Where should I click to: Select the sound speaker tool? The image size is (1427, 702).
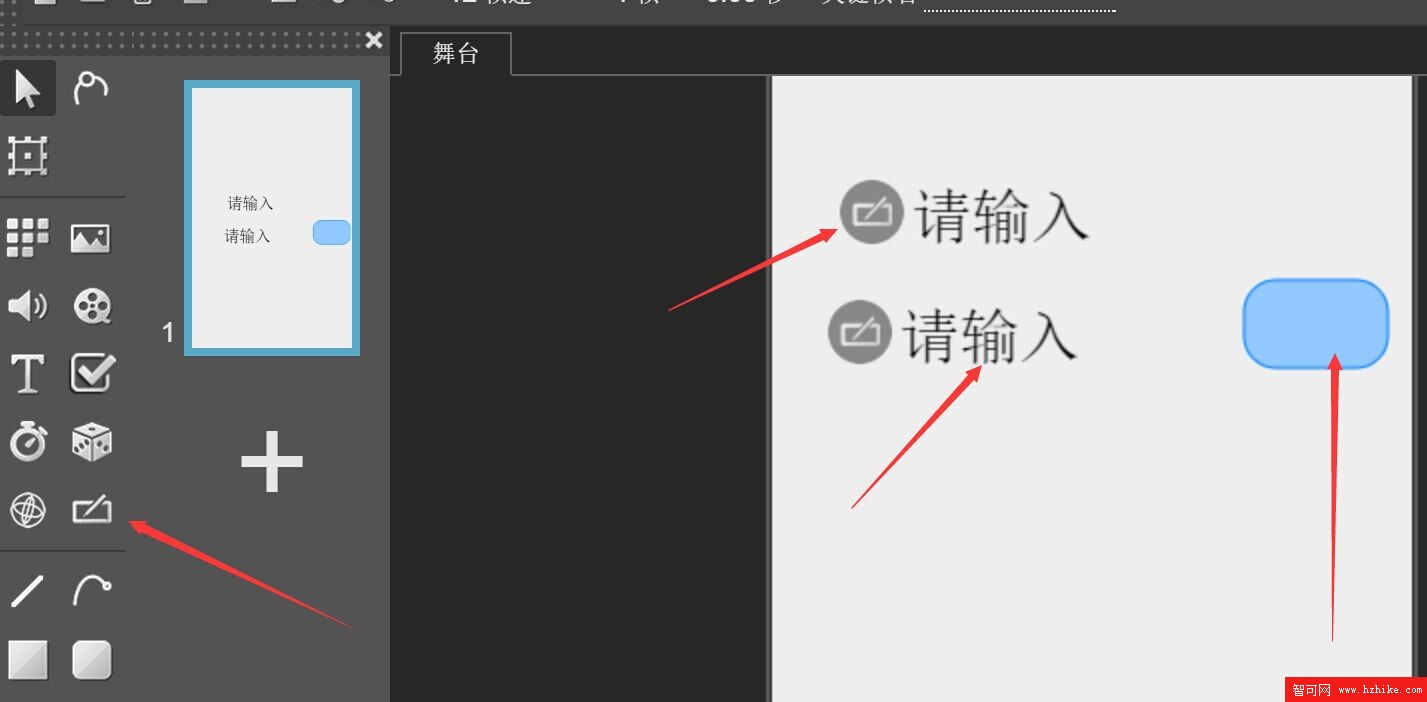point(27,306)
